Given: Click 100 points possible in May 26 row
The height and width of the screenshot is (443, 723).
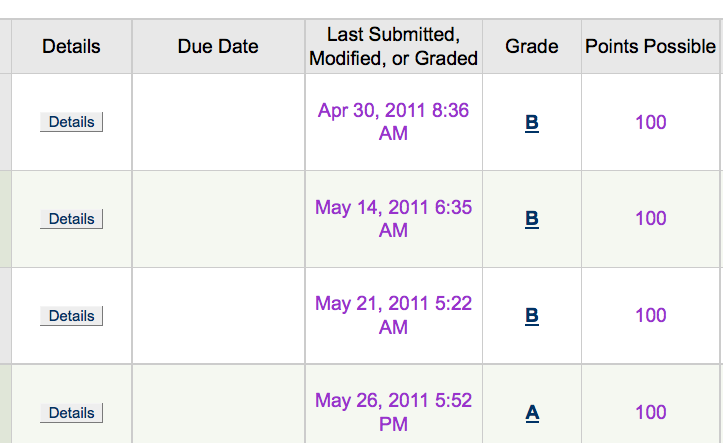Looking at the screenshot, I should pos(651,412).
